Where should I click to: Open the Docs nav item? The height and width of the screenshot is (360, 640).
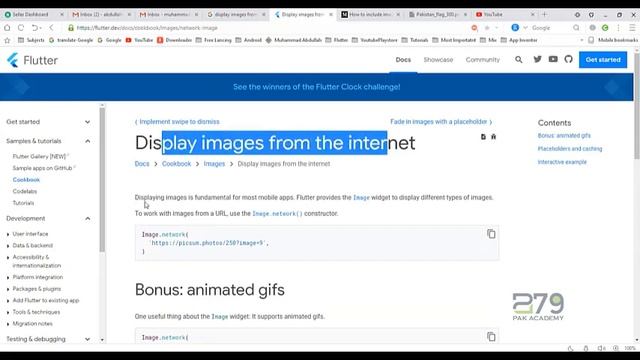tap(403, 60)
